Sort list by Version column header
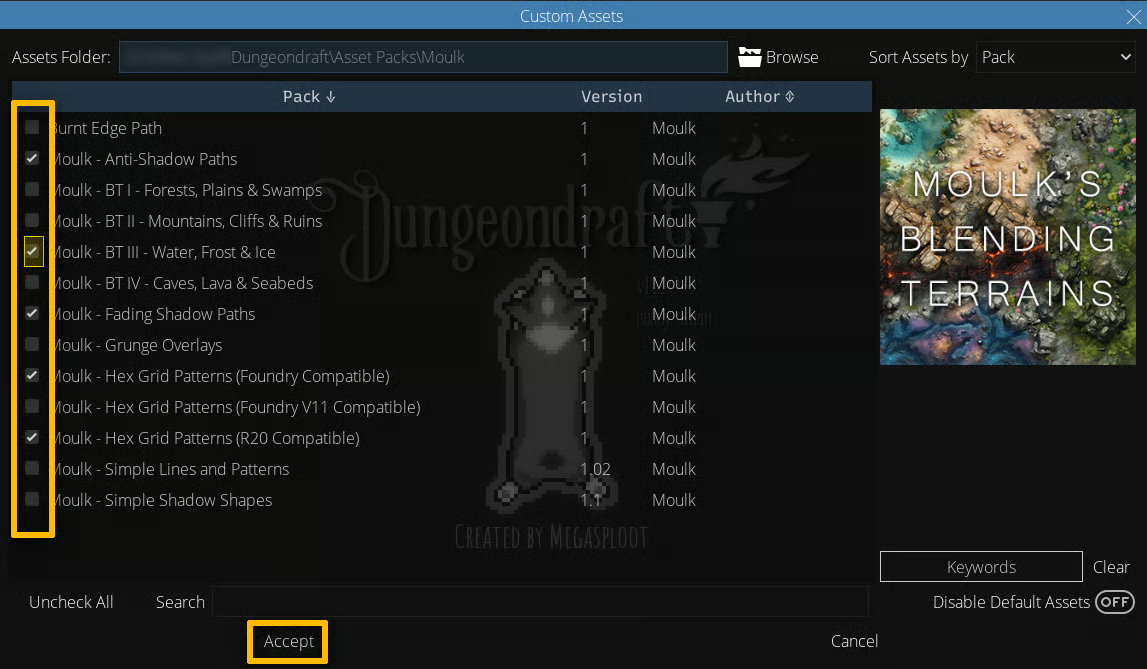Viewport: 1147px width, 669px height. tap(611, 97)
